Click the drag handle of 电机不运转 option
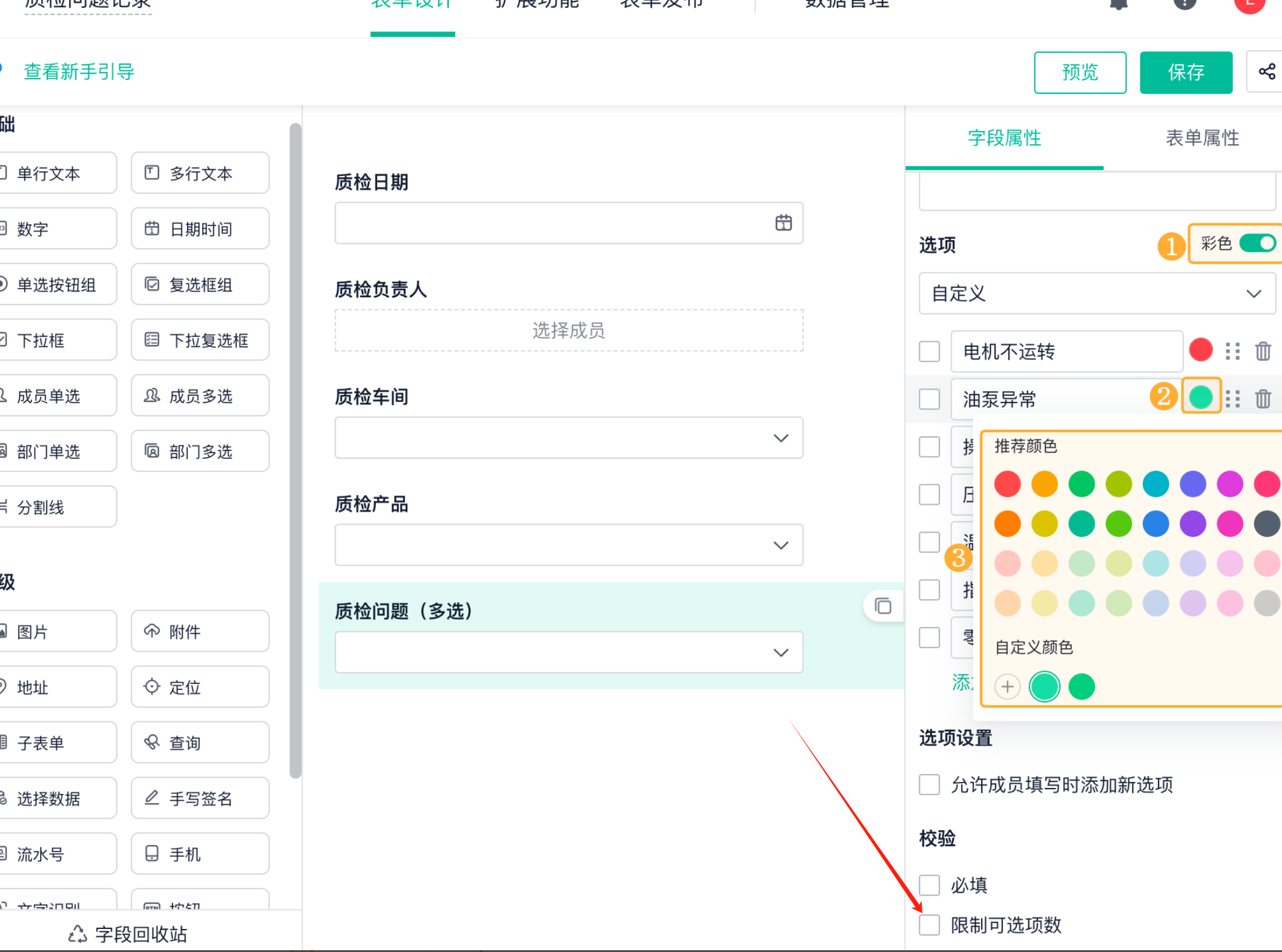The image size is (1282, 952). [1232, 351]
